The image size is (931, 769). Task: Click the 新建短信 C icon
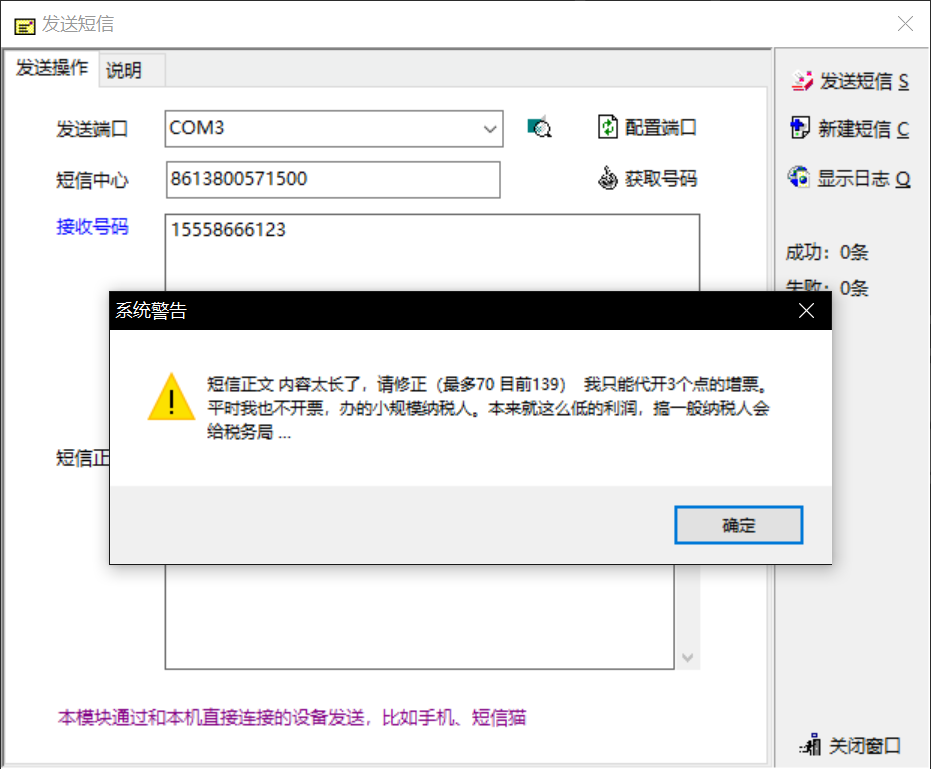[799, 128]
